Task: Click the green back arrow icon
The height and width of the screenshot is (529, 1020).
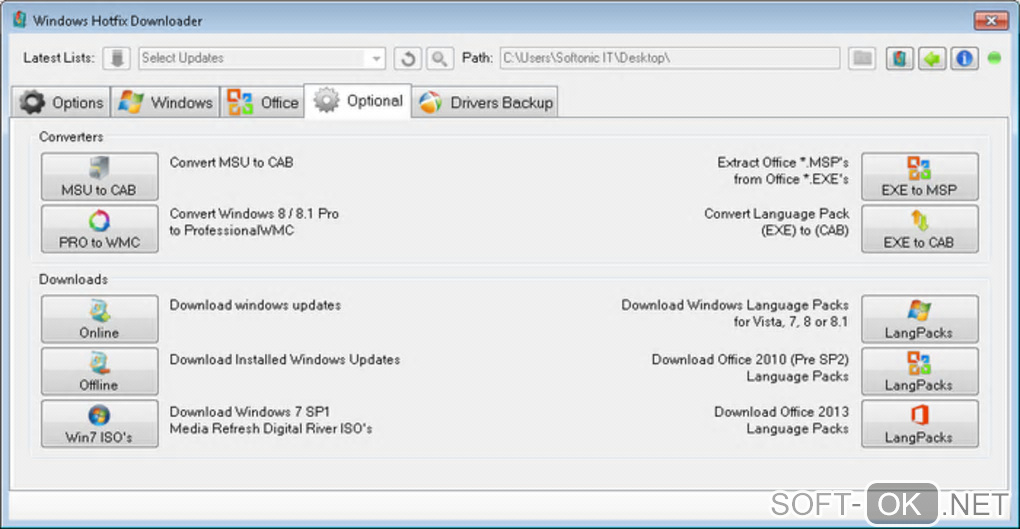Action: pos(932,59)
